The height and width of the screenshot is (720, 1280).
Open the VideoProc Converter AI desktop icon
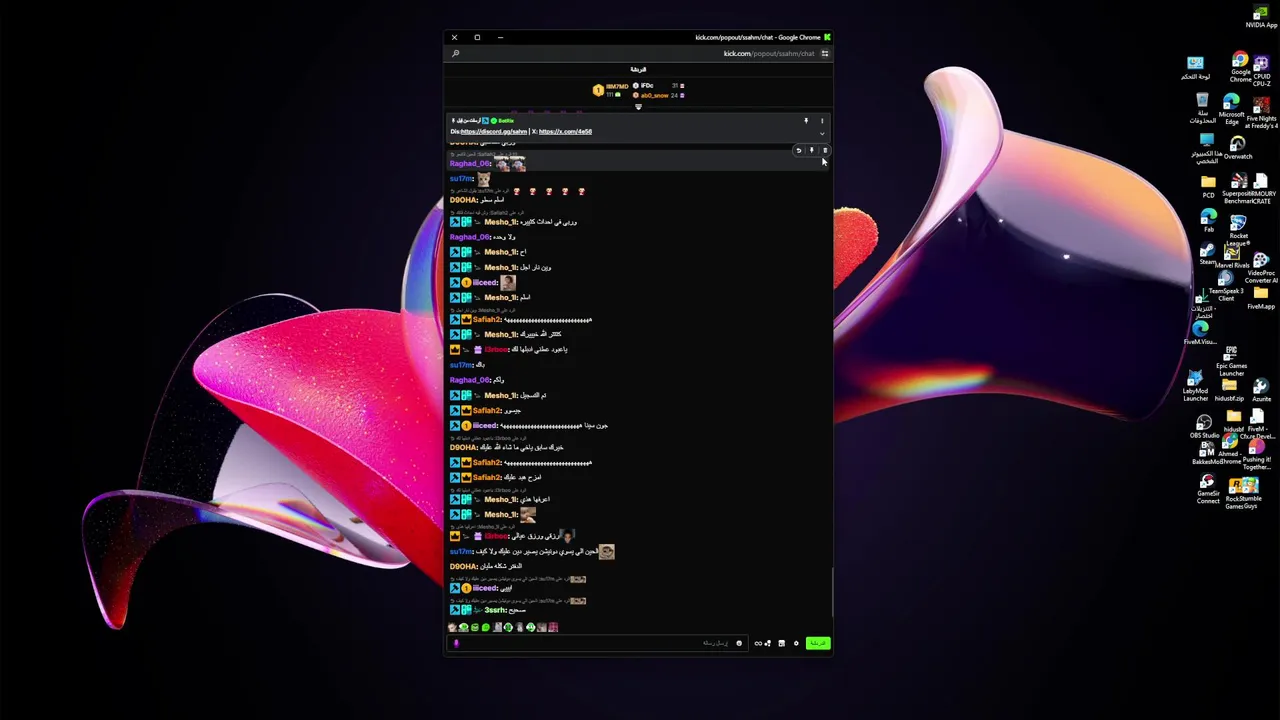click(x=1261, y=267)
